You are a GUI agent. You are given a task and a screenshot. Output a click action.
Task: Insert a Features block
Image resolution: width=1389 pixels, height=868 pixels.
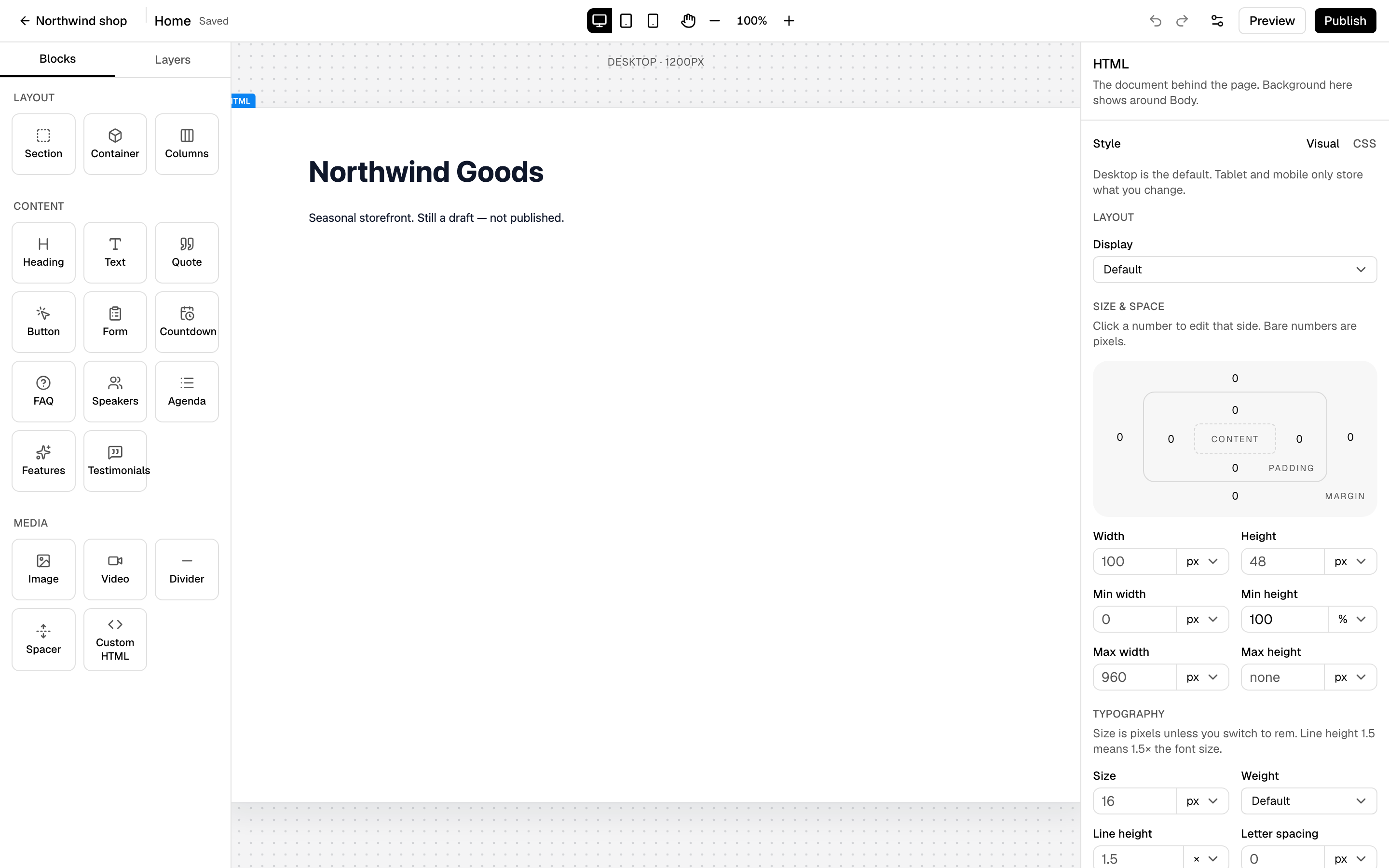[43, 461]
